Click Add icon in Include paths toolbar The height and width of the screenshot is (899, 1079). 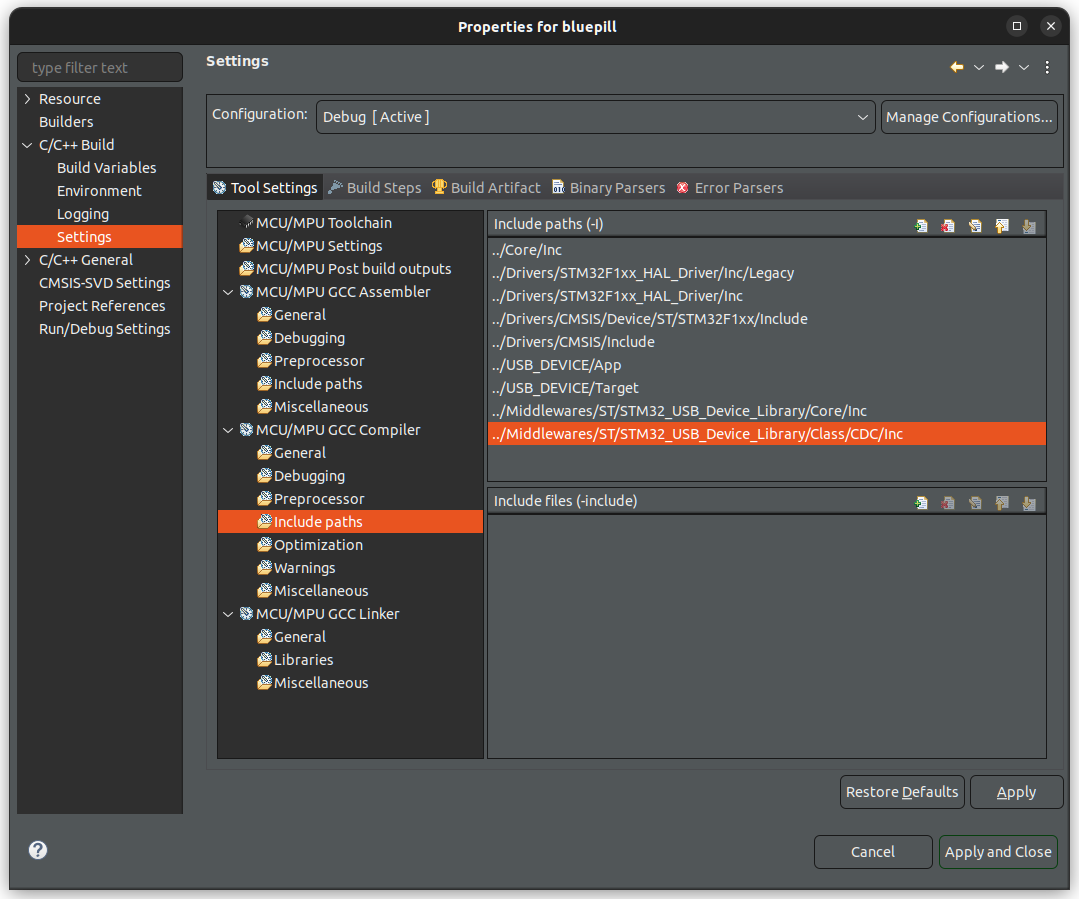tap(921, 226)
